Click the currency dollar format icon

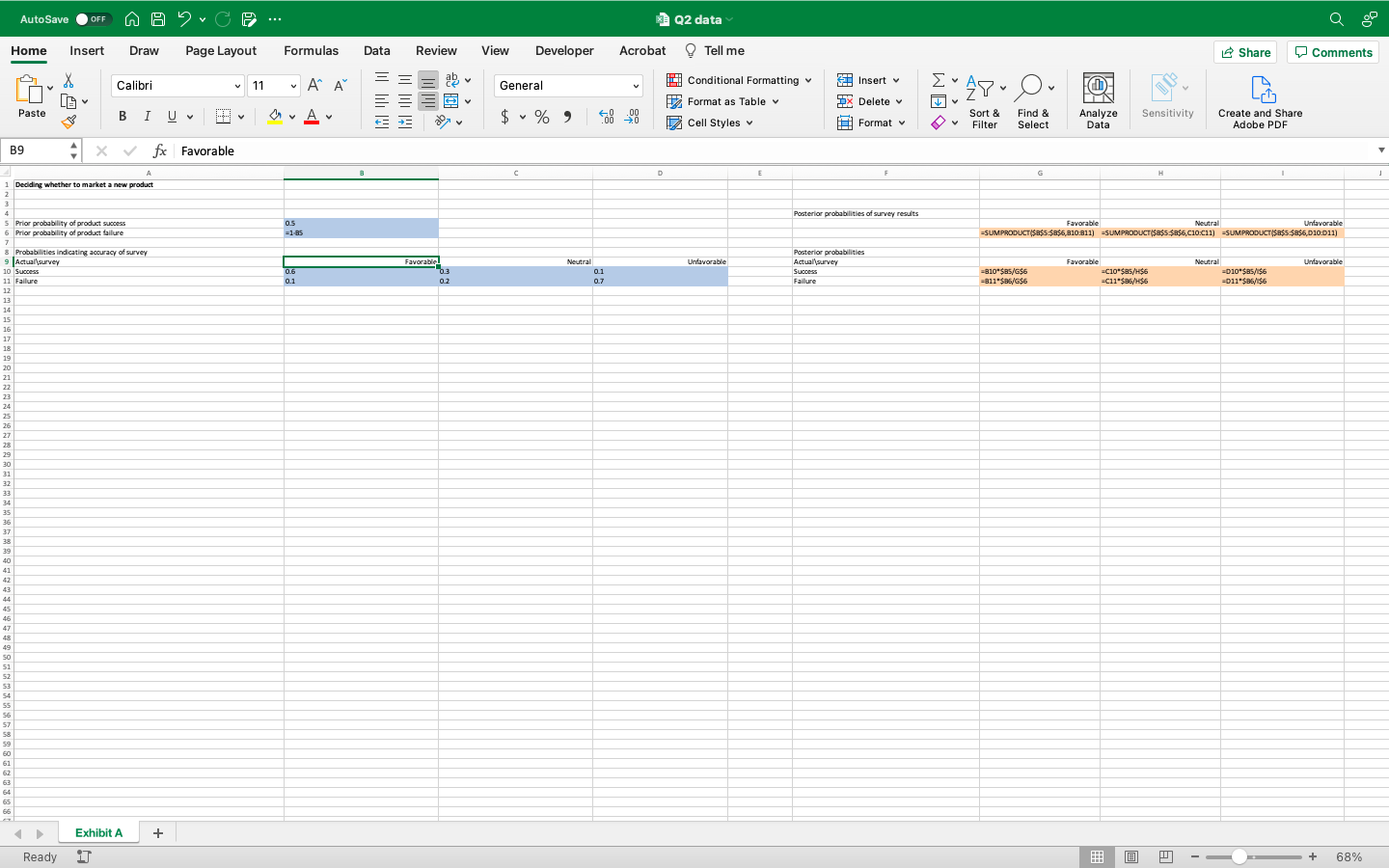coord(504,117)
